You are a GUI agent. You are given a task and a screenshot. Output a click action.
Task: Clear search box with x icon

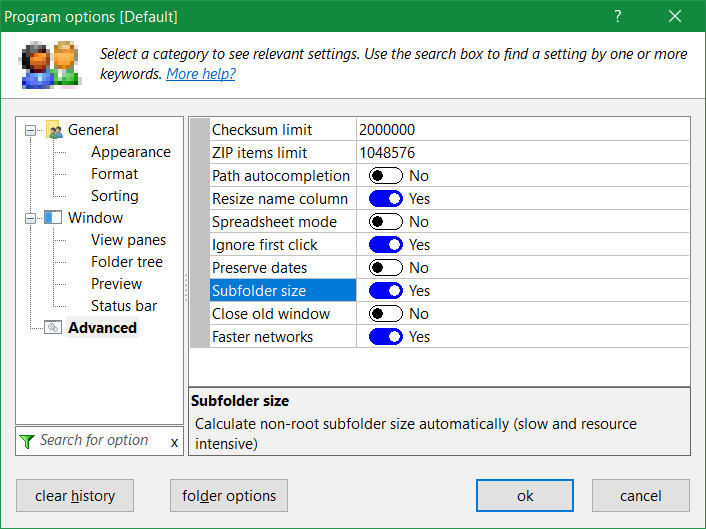click(x=174, y=441)
